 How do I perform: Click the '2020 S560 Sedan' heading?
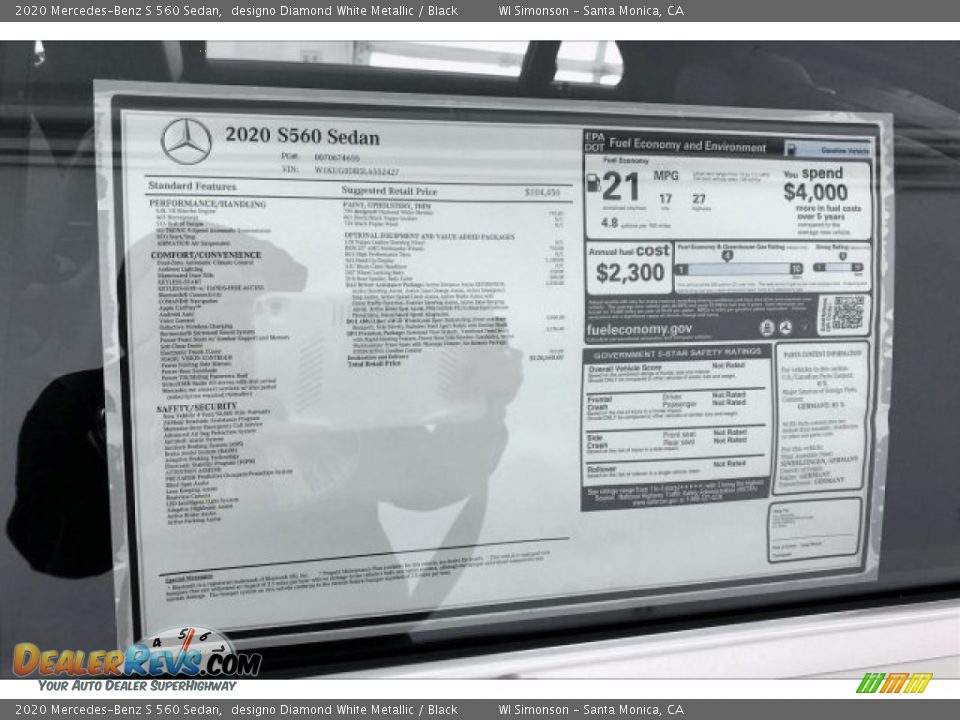coord(302,136)
